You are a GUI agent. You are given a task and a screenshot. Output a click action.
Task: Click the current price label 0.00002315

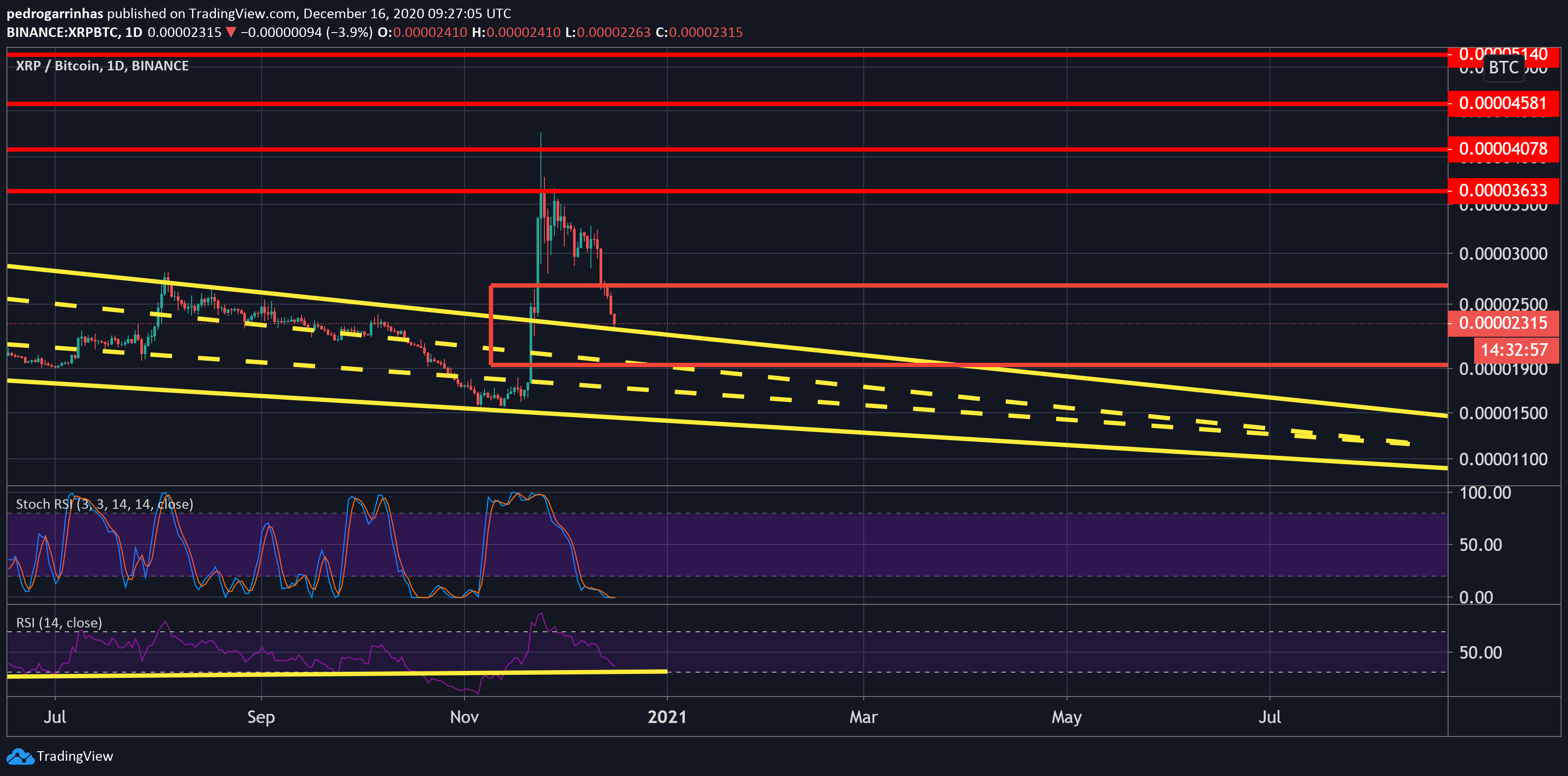pyautogui.click(x=1503, y=323)
